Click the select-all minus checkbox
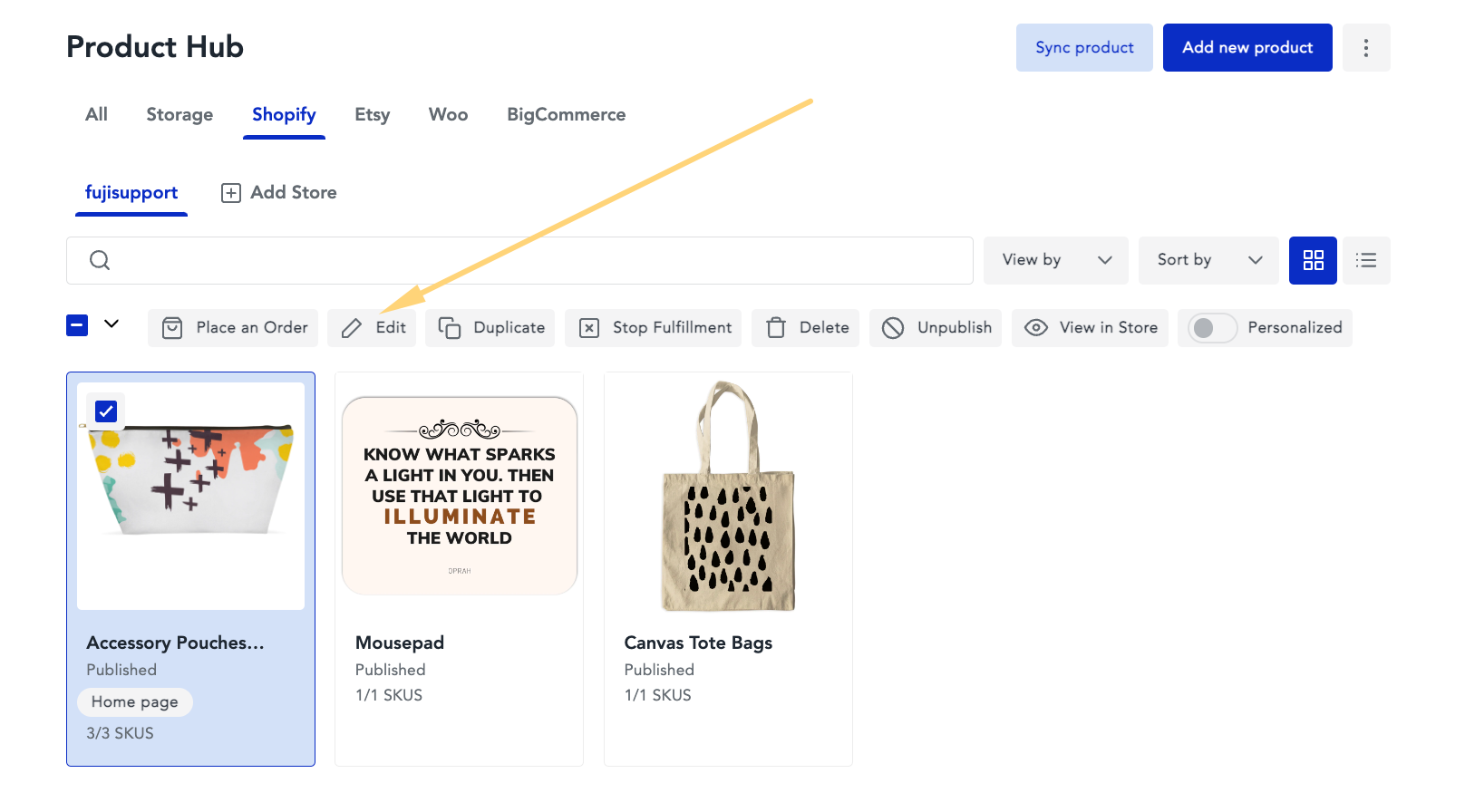 click(x=77, y=324)
